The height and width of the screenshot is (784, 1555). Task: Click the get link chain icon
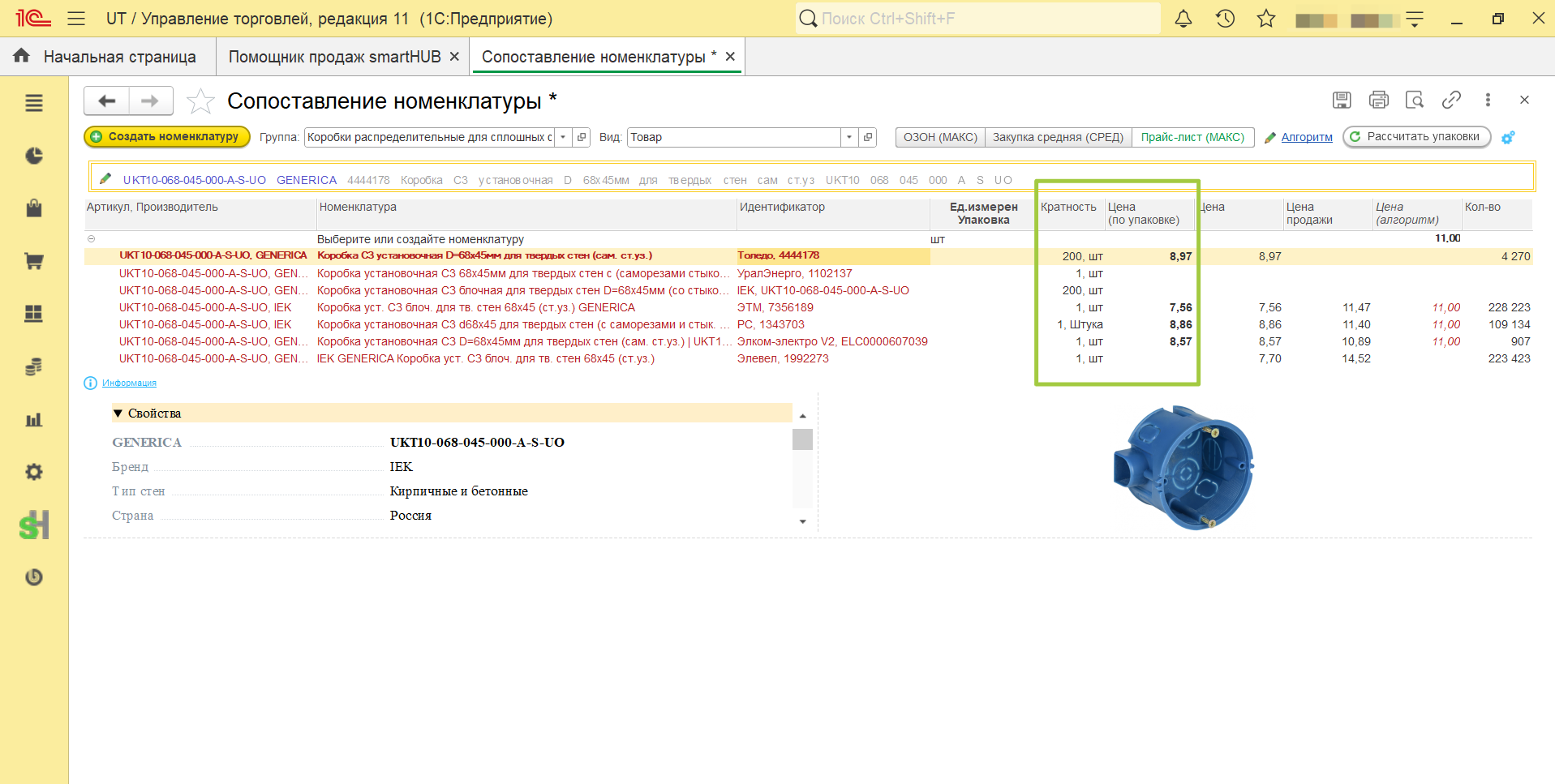[1451, 100]
